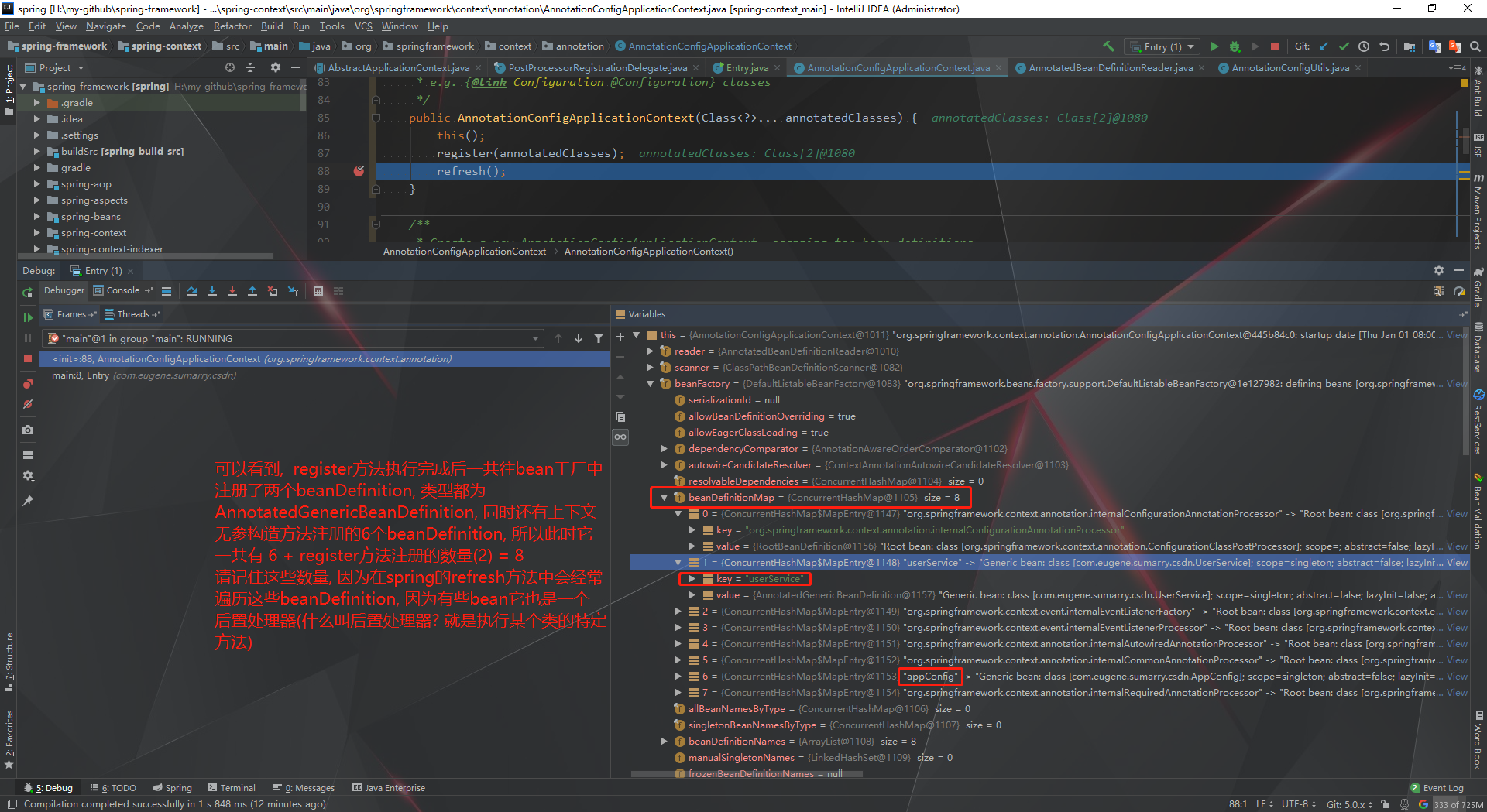Image resolution: width=1487 pixels, height=812 pixels.
Task: Click View link on the this variable row
Action: (1456, 335)
